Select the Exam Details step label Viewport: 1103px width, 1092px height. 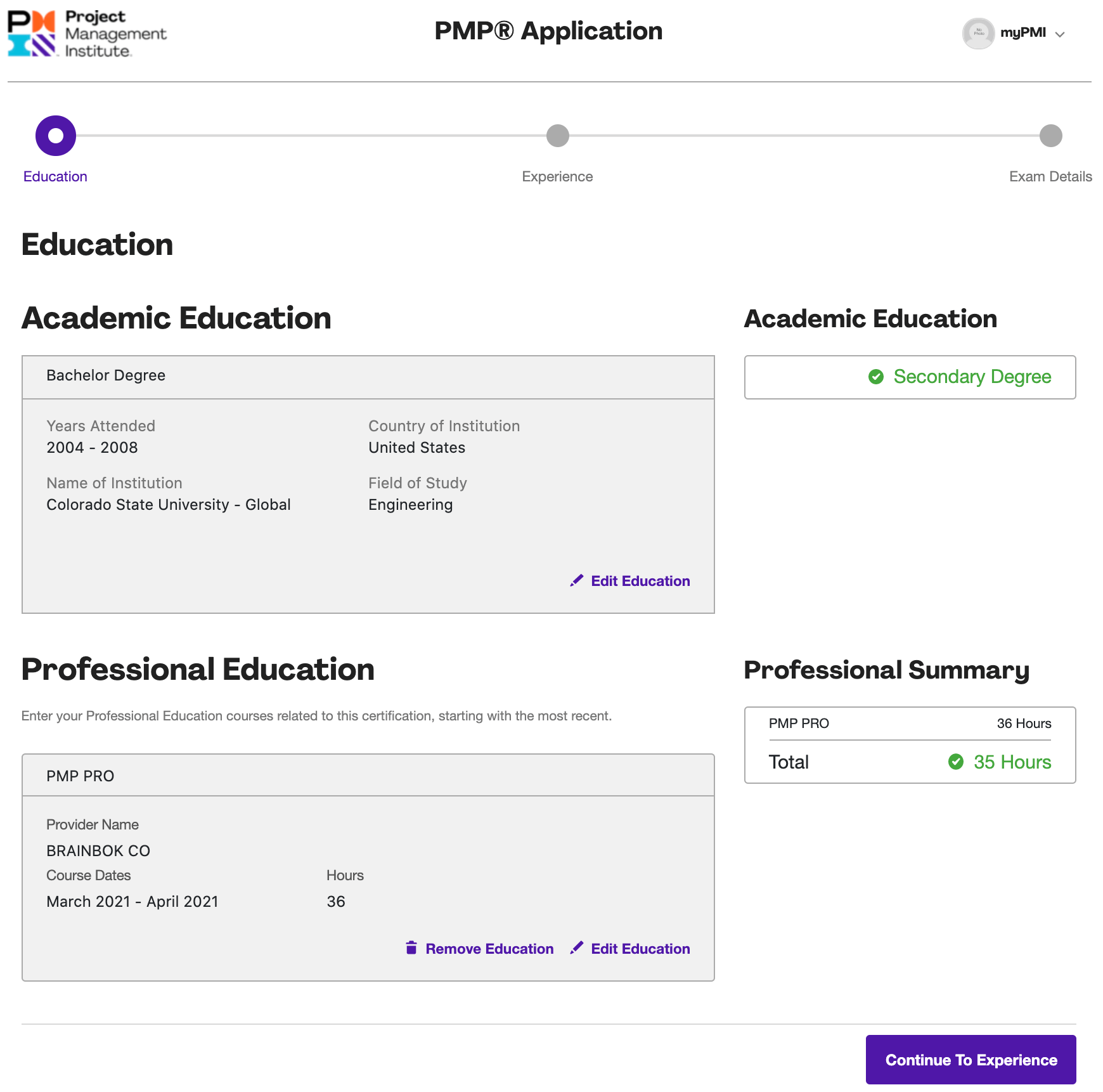point(1050,176)
